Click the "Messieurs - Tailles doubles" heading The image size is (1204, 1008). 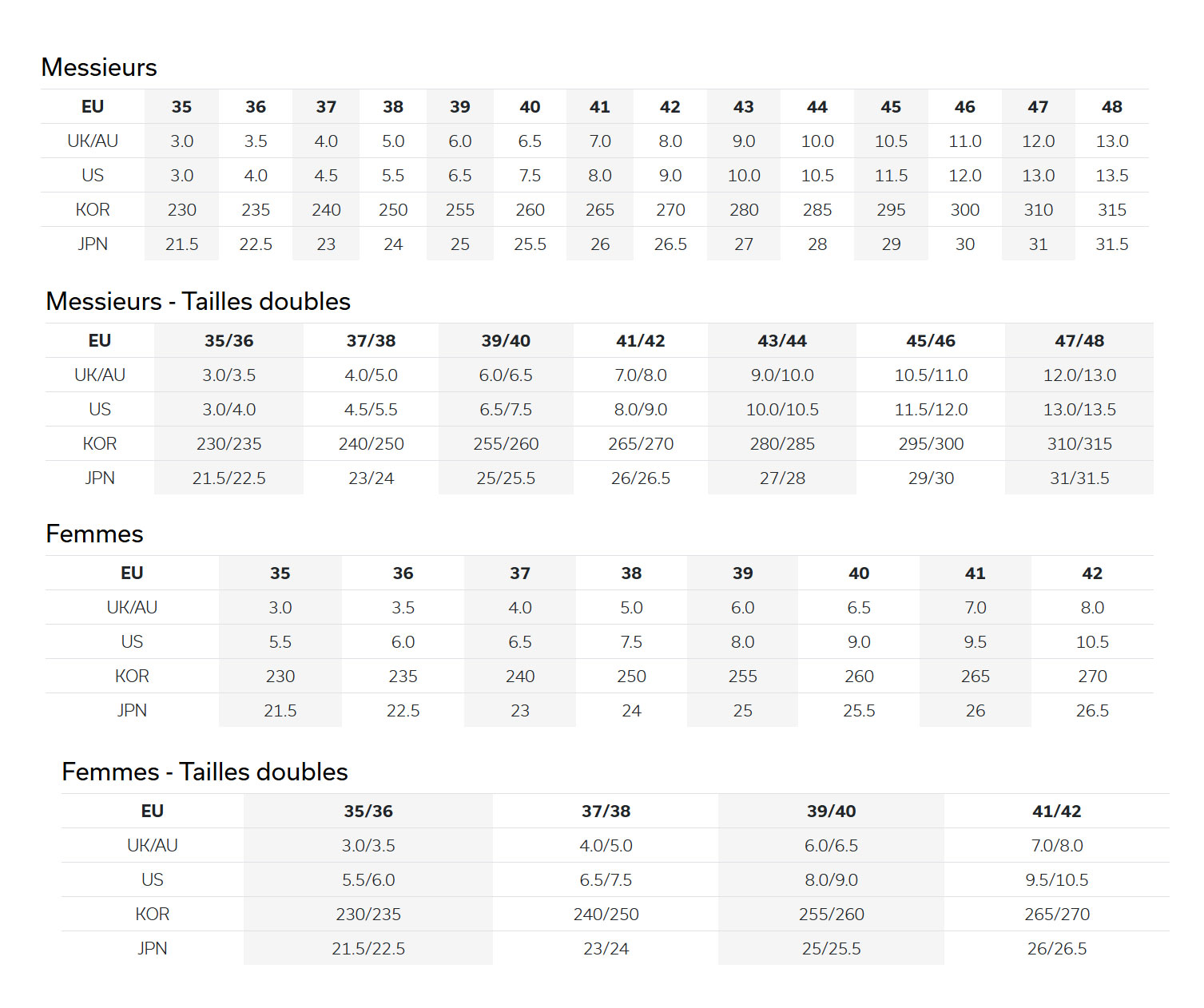198,301
